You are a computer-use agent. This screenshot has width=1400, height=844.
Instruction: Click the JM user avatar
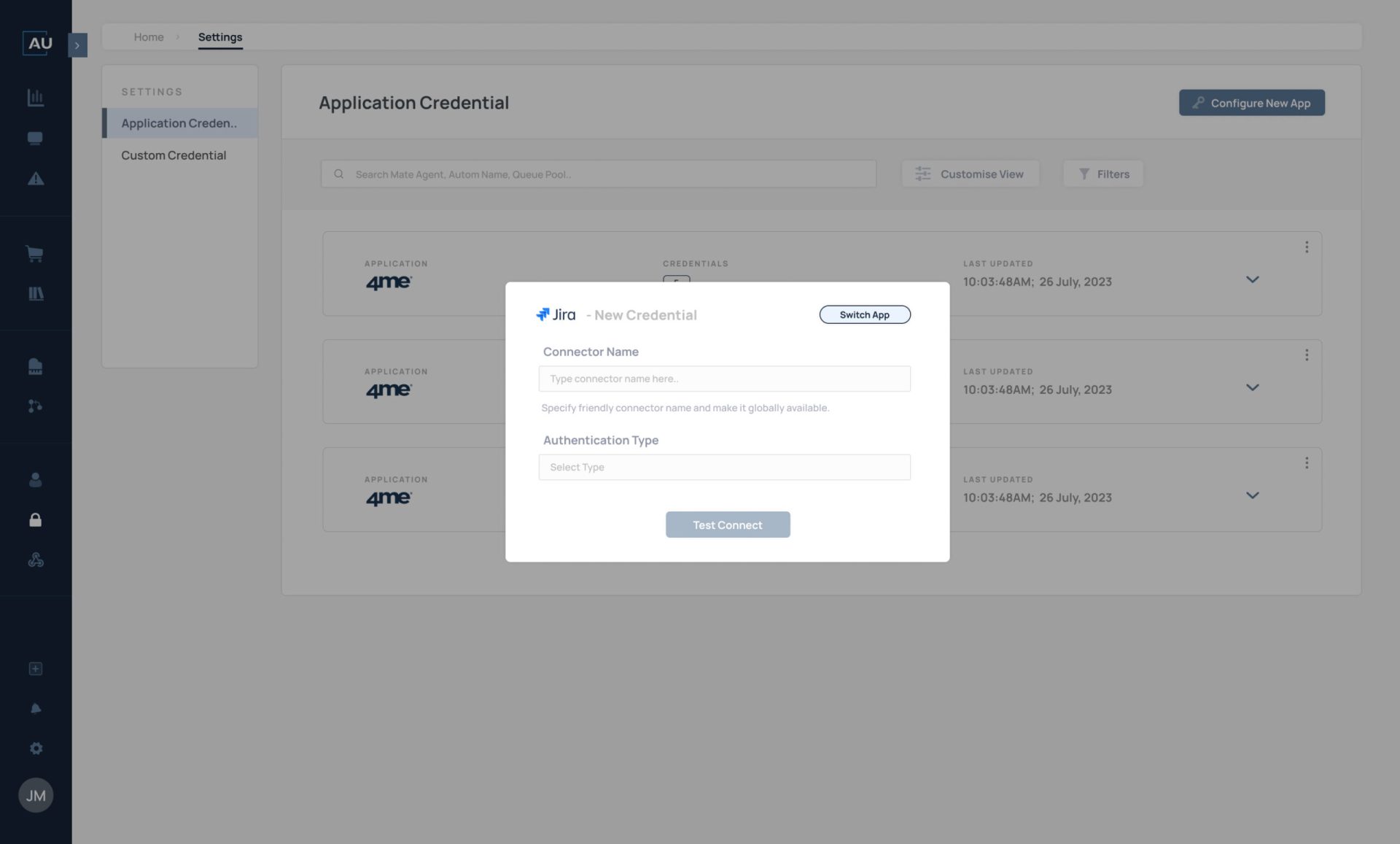coord(35,795)
